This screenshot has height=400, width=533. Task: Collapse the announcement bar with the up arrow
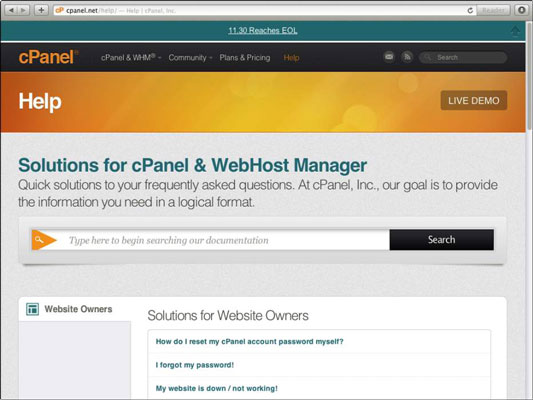pos(515,31)
